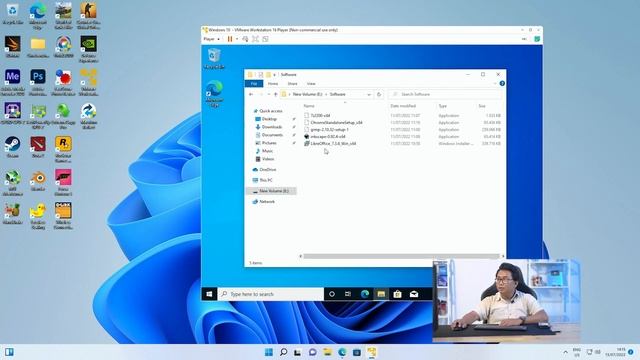
Task: Select This PC in the navigation pane
Action: pos(266,180)
